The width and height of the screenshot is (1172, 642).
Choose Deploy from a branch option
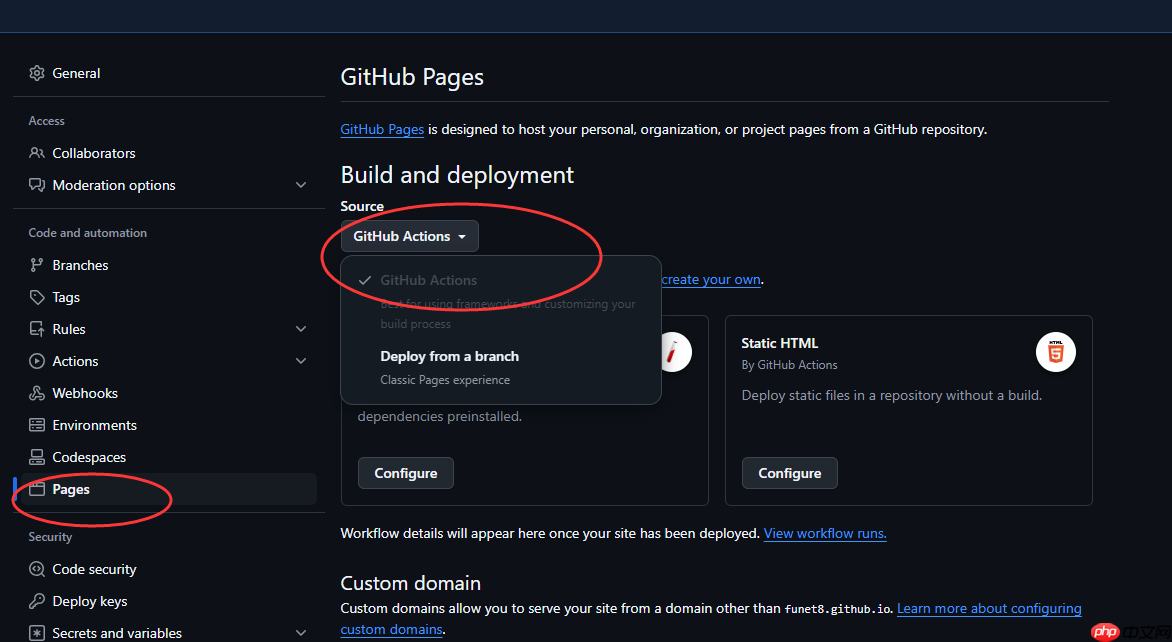point(449,357)
